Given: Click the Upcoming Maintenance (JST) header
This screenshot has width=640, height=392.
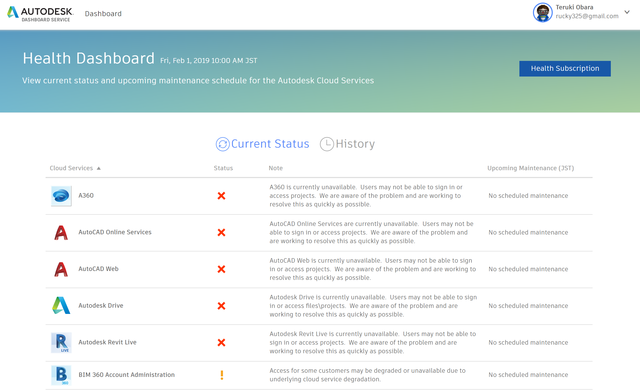Looking at the screenshot, I should [531, 168].
